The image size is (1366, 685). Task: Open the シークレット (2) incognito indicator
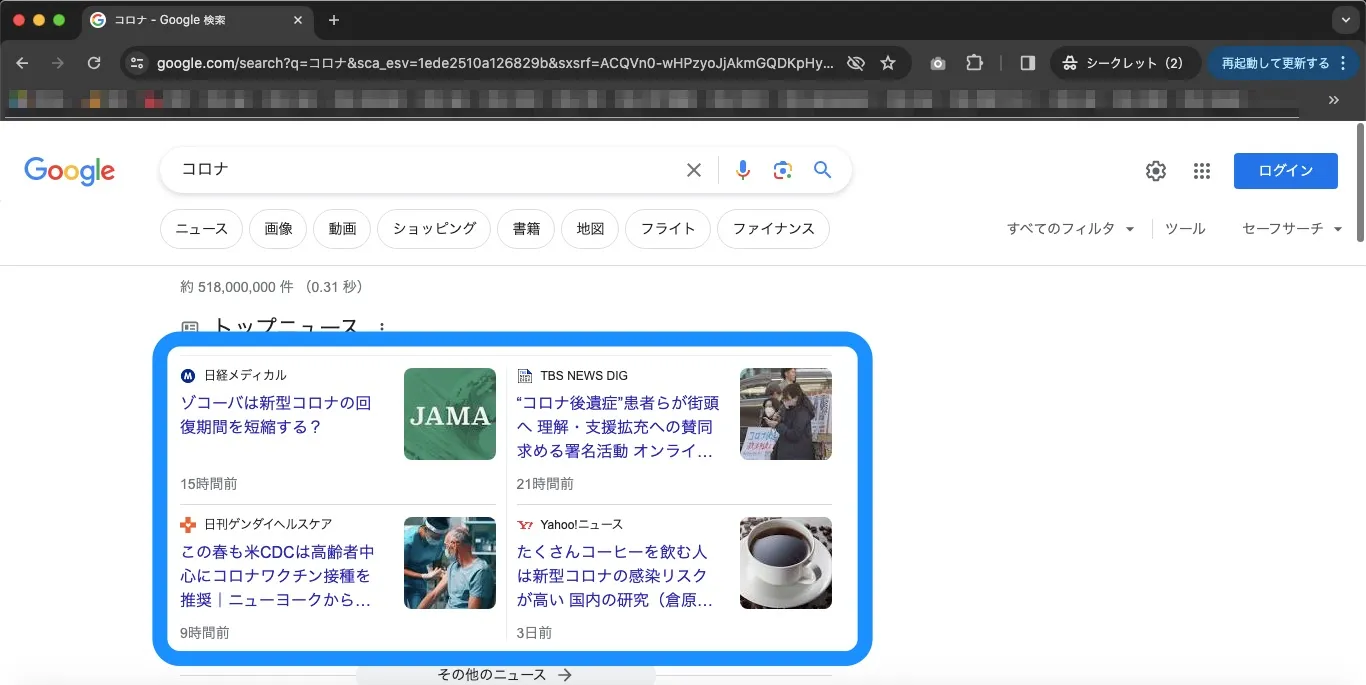pyautogui.click(x=1125, y=63)
